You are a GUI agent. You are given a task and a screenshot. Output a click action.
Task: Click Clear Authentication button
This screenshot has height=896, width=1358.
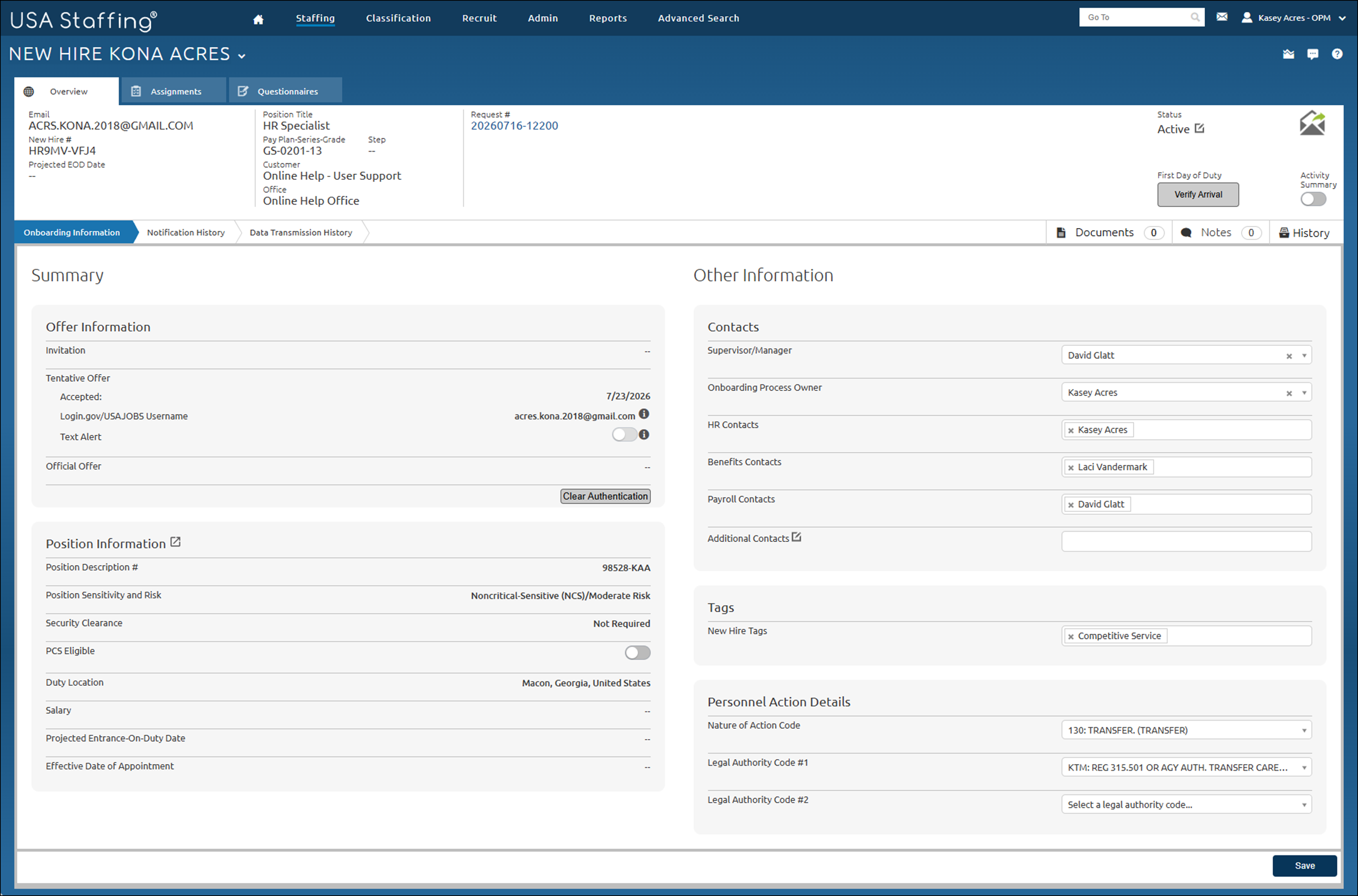tap(605, 496)
